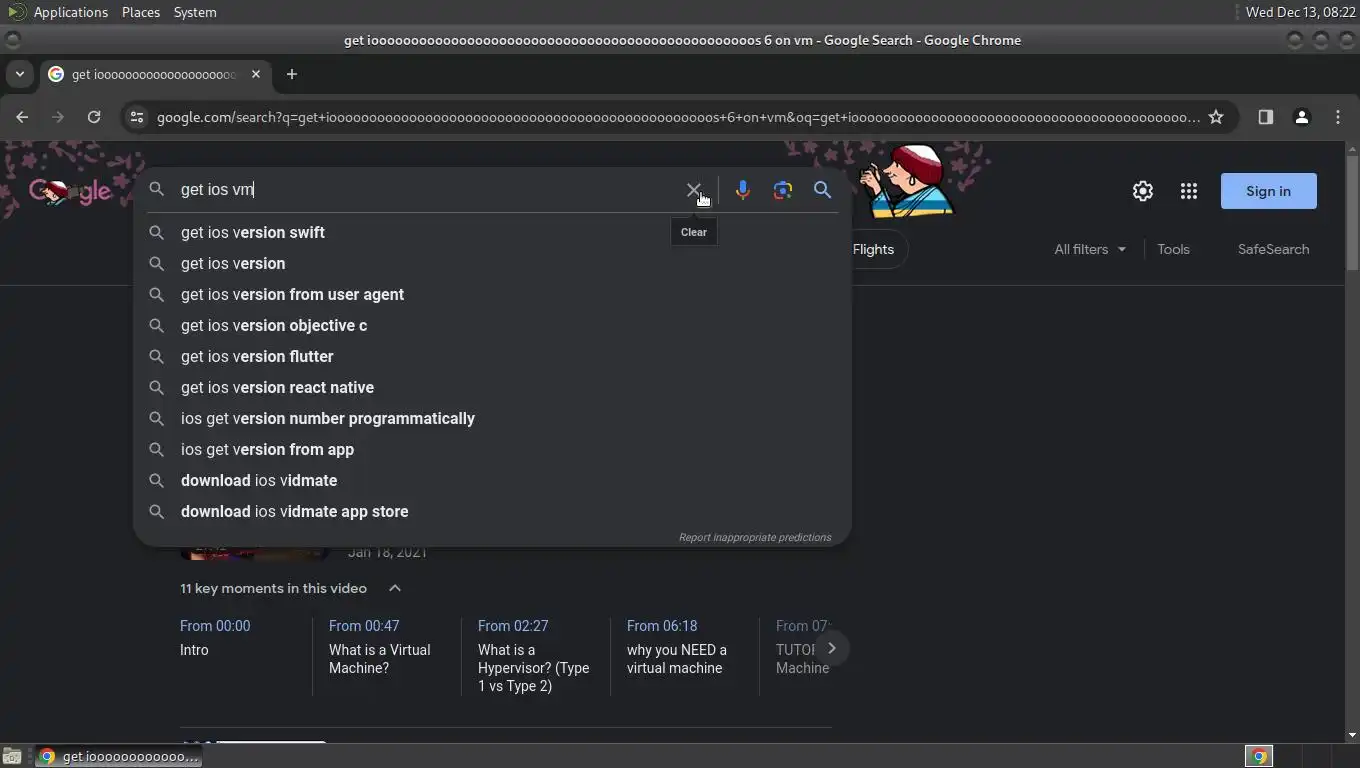Image resolution: width=1360 pixels, height=768 pixels.
Task: Clear the search box text
Action: (693, 190)
